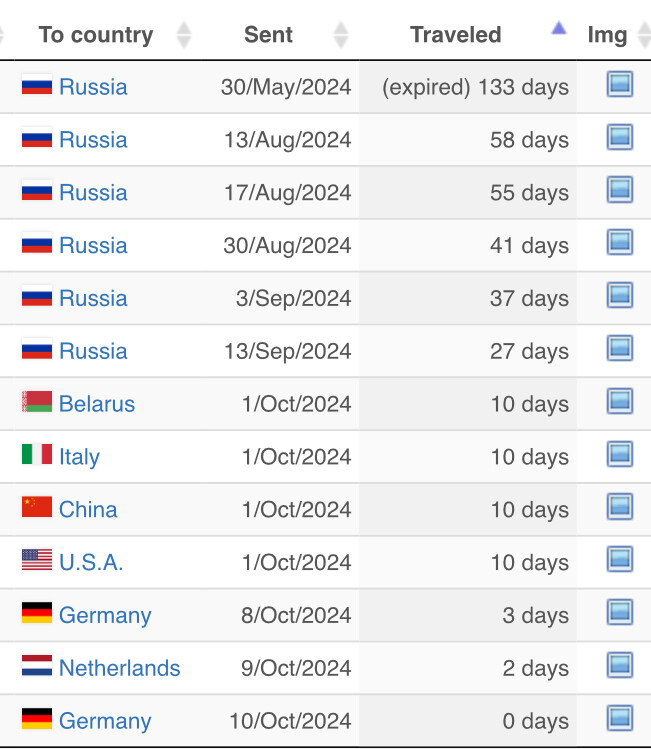Sort table by To country column
Viewport: 651px width, 749px height.
tap(182, 35)
